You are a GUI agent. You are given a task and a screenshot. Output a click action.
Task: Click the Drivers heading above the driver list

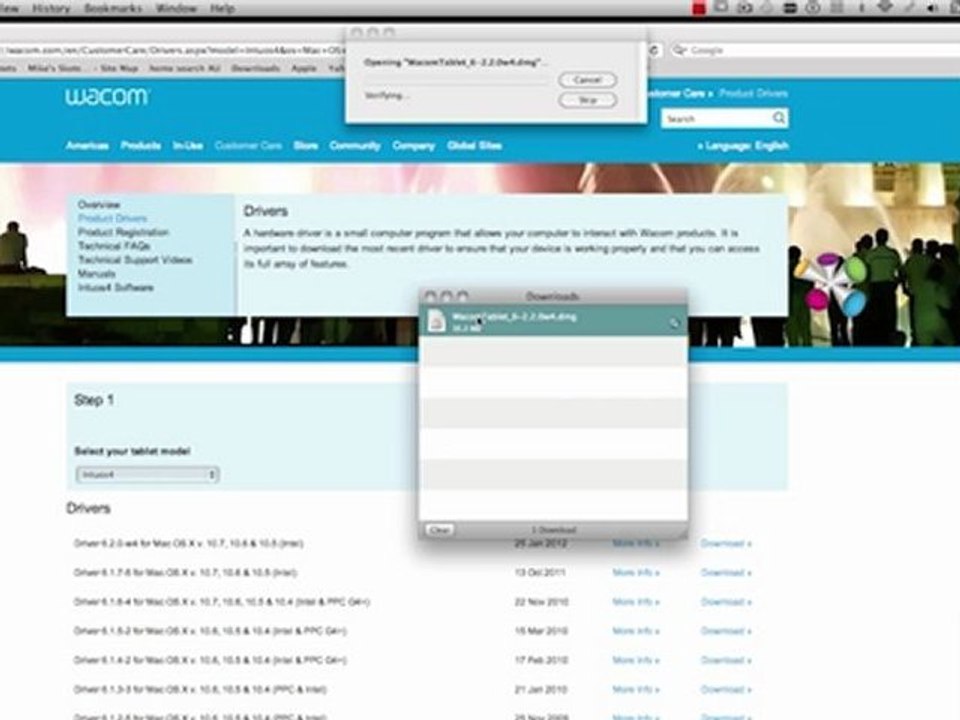coord(88,508)
